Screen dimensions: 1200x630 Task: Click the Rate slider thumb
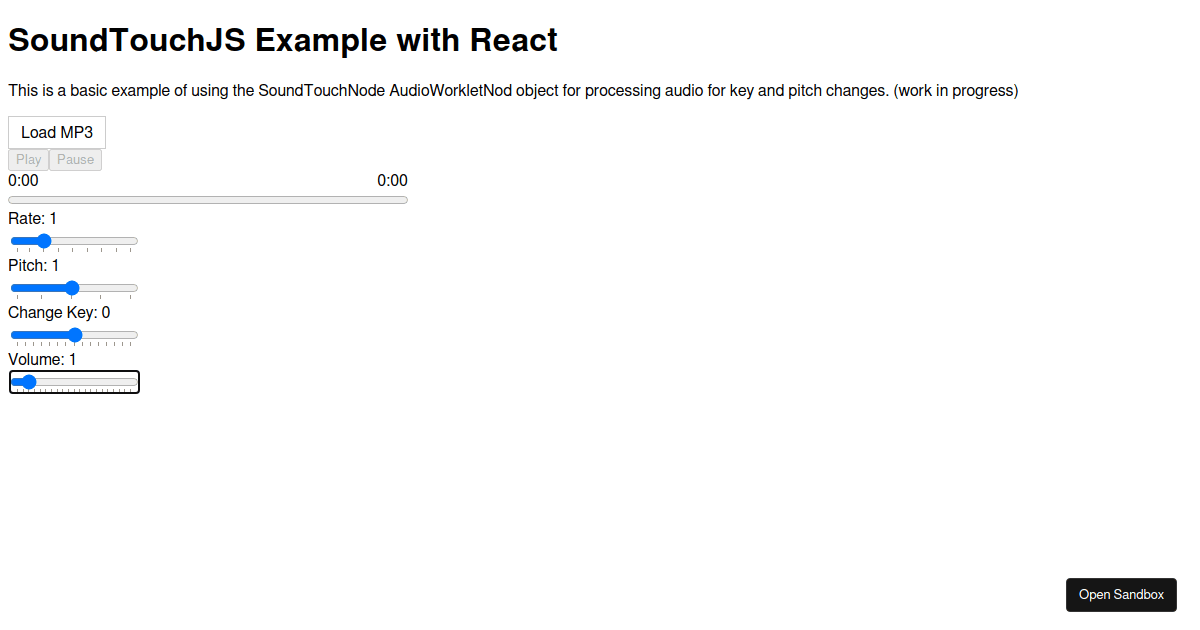click(42, 241)
